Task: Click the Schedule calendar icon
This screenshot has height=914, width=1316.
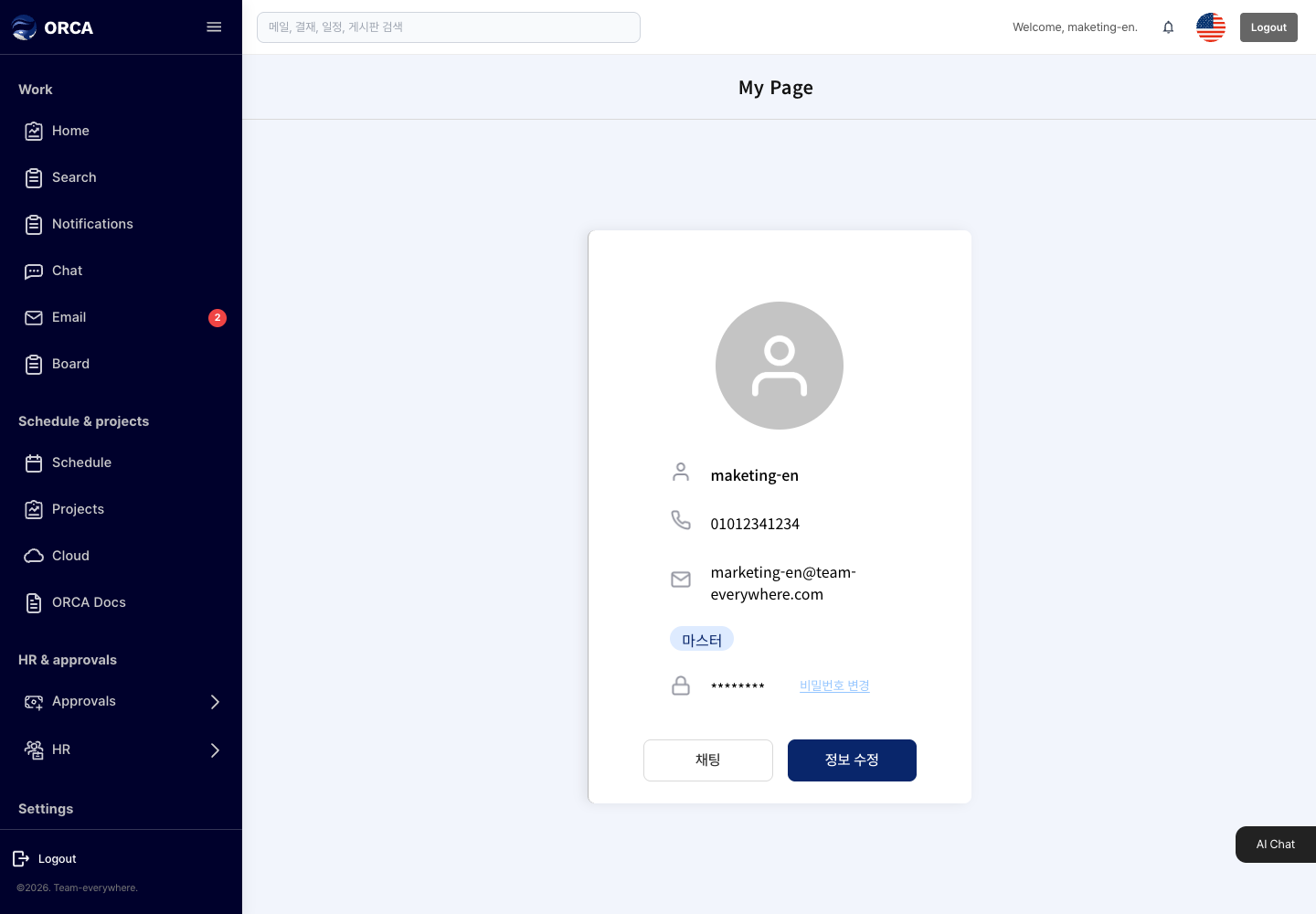Action: (34, 463)
